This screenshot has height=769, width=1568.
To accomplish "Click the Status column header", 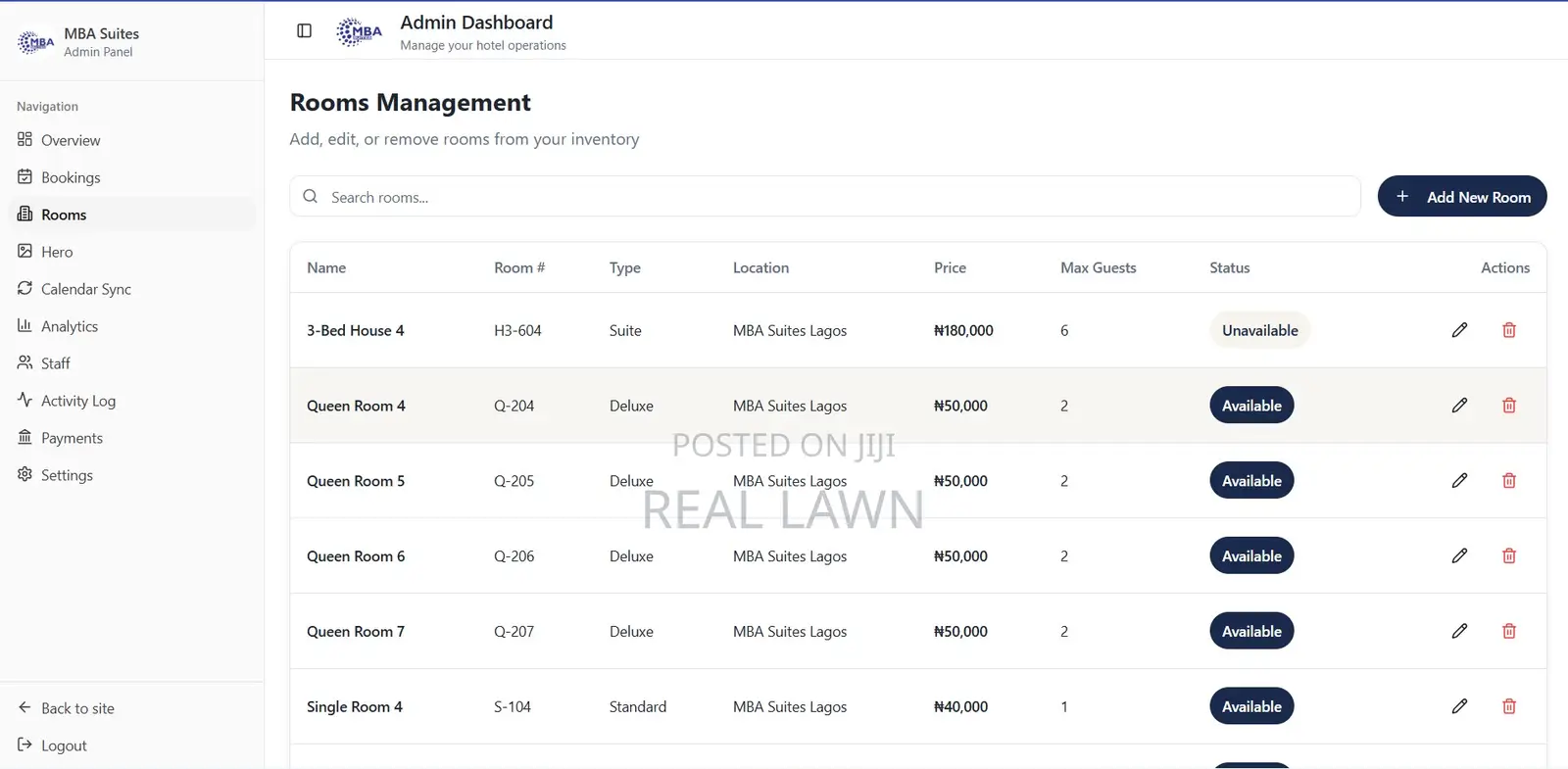I will [x=1230, y=267].
